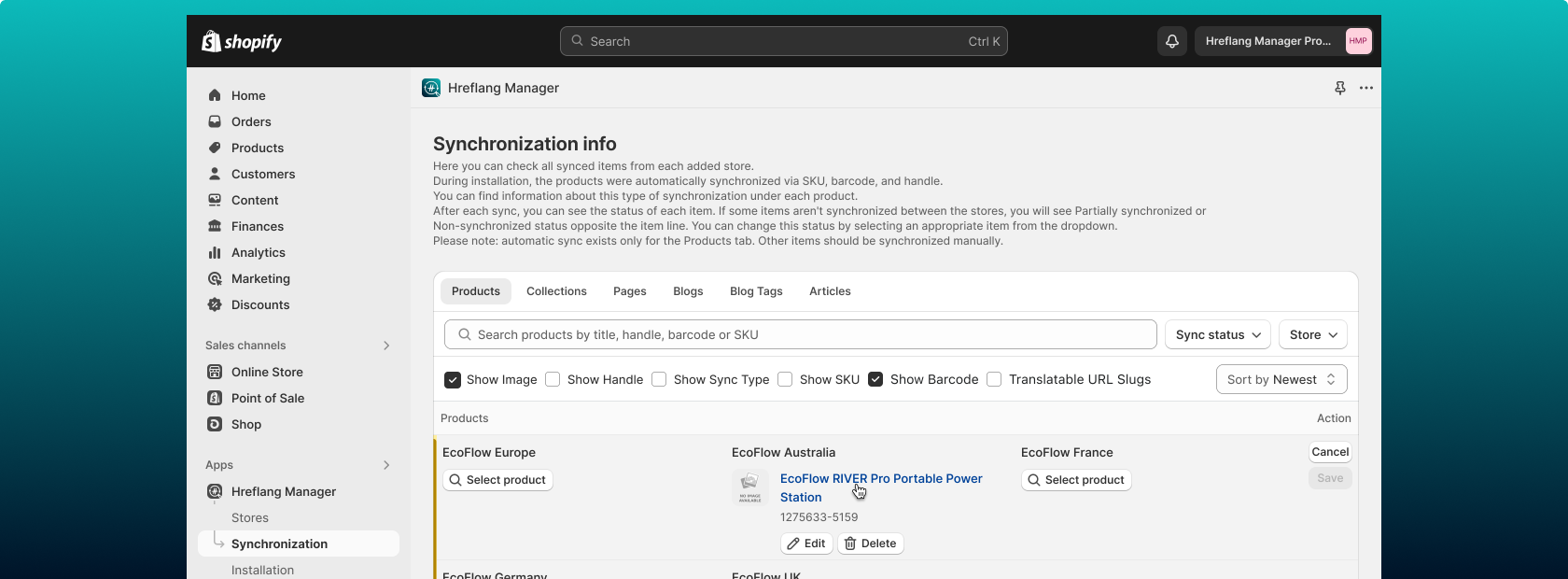Select product for EcoFlow Europe

tap(497, 480)
